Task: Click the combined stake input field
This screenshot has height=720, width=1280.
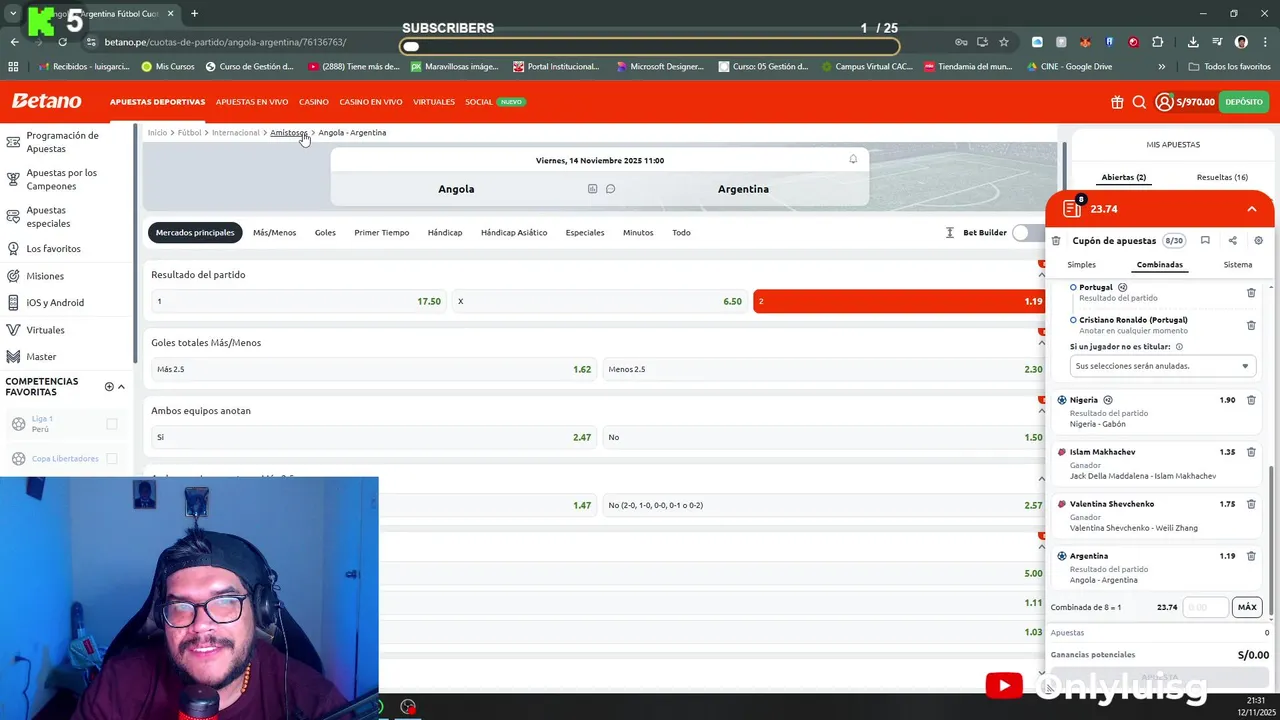Action: tap(1205, 607)
